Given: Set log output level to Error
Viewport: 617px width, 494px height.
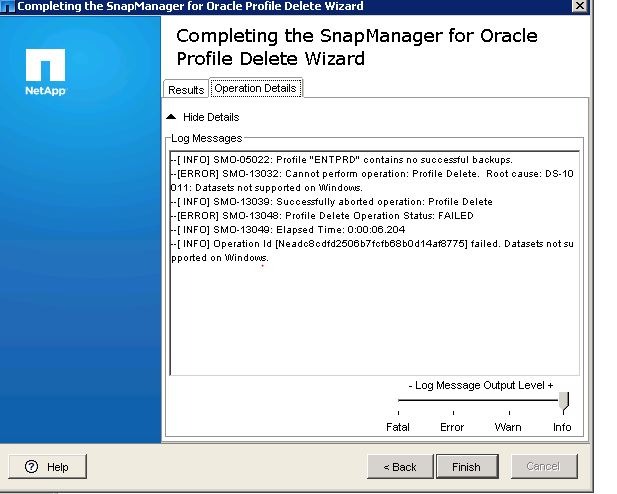Looking at the screenshot, I should click(452, 427).
